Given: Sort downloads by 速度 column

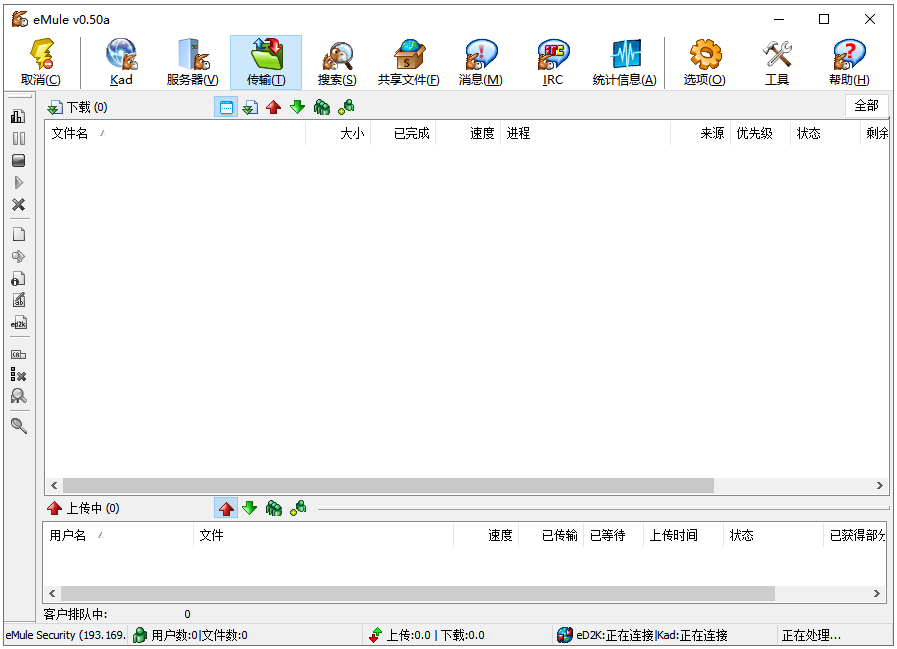Looking at the screenshot, I should 468,133.
